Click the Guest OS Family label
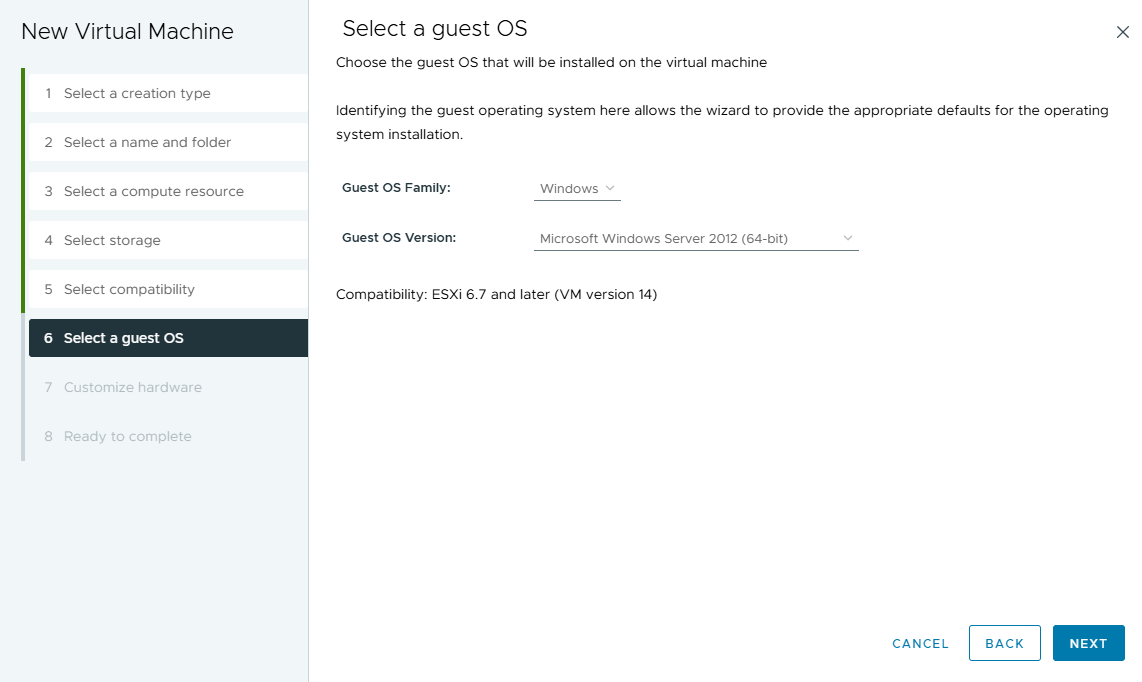Image resolution: width=1142 pixels, height=682 pixels. [x=396, y=187]
